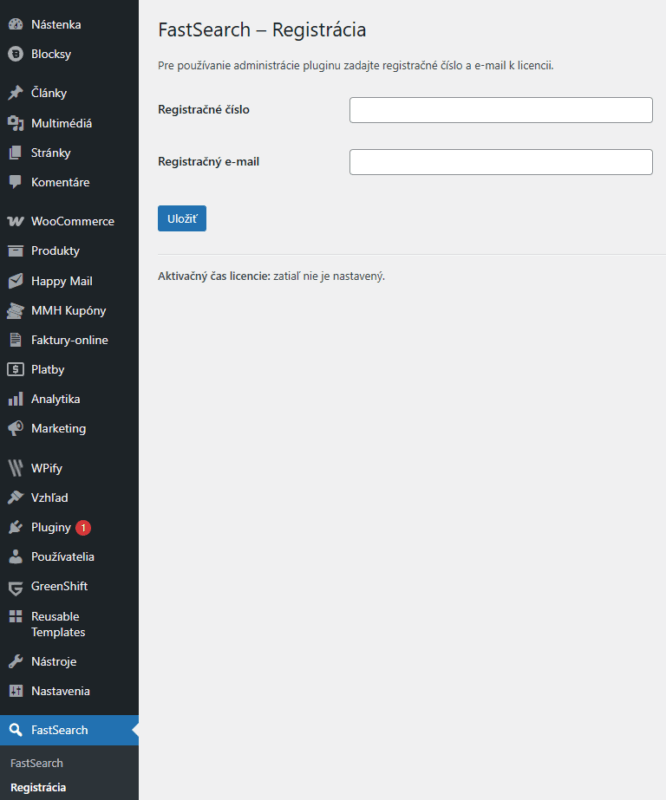Click the GreenShift logo icon
666x800 pixels.
click(16, 588)
